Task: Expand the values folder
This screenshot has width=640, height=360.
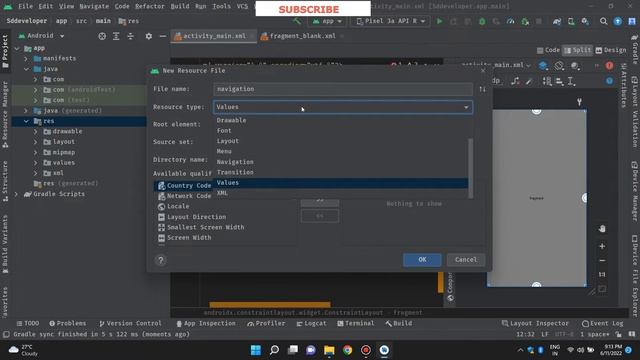Action: tap(36, 163)
